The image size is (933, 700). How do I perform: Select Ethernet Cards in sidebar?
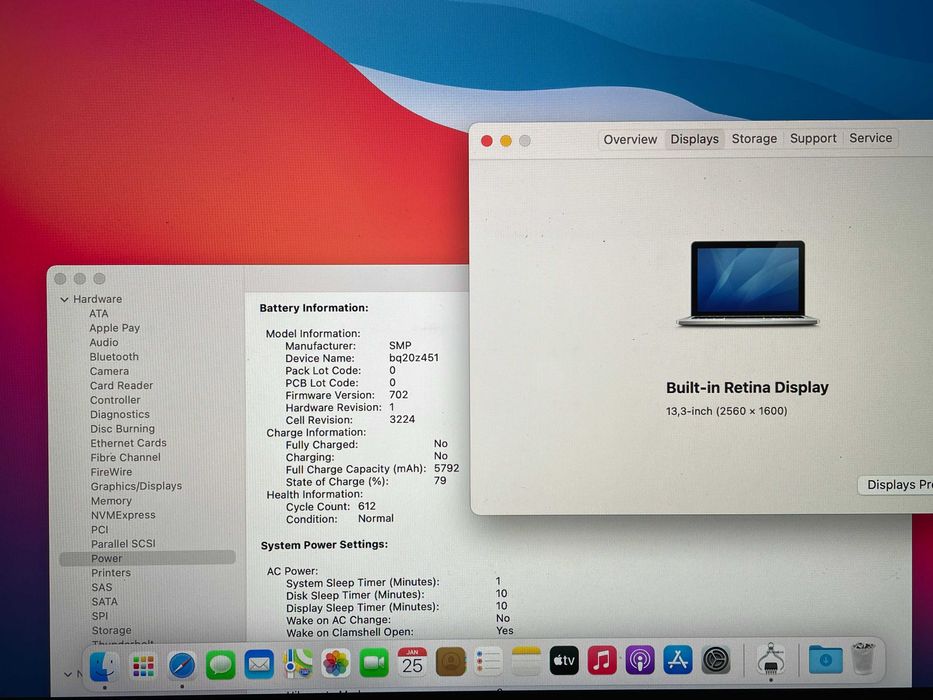coord(128,443)
